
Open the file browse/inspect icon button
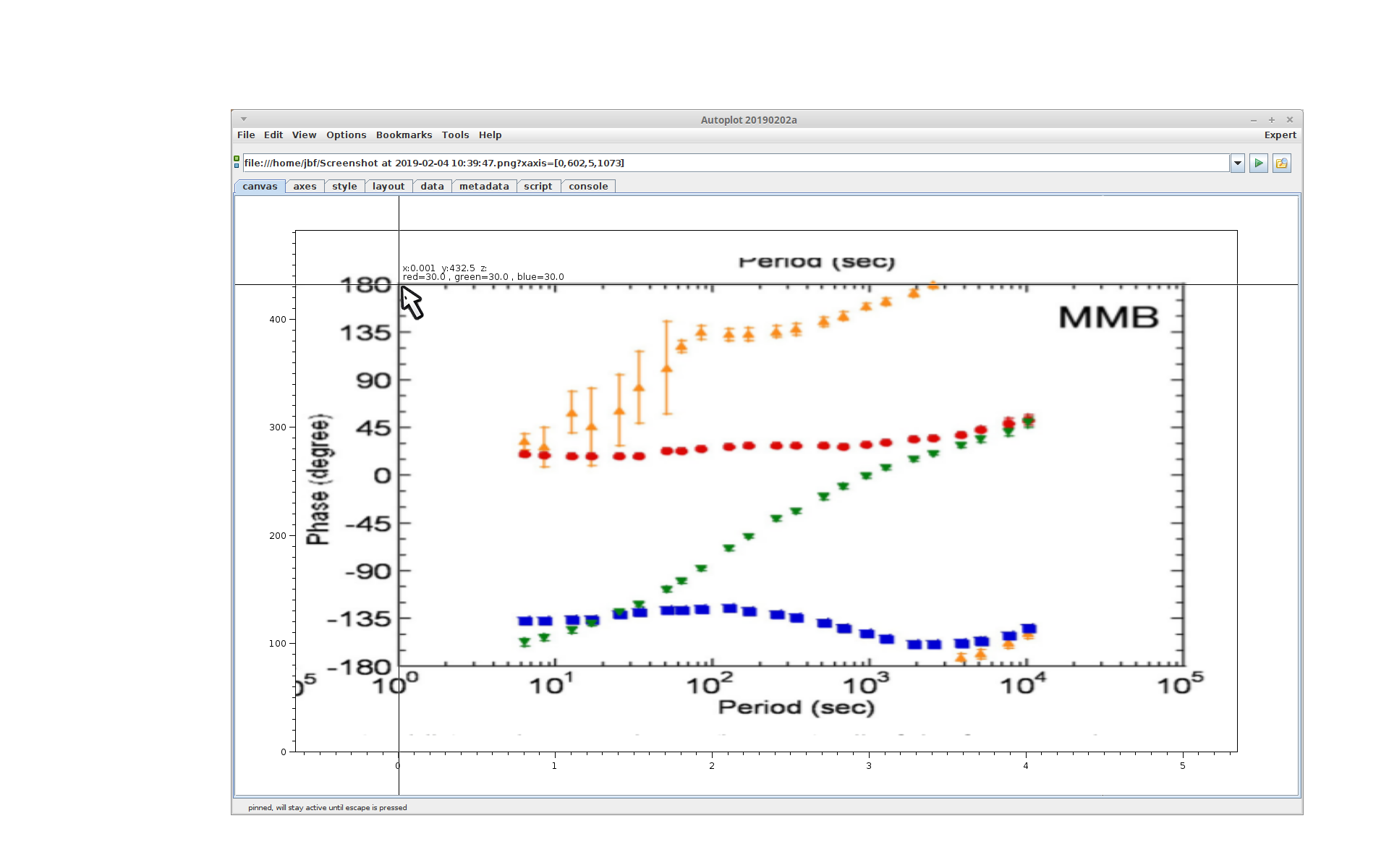[x=1281, y=163]
